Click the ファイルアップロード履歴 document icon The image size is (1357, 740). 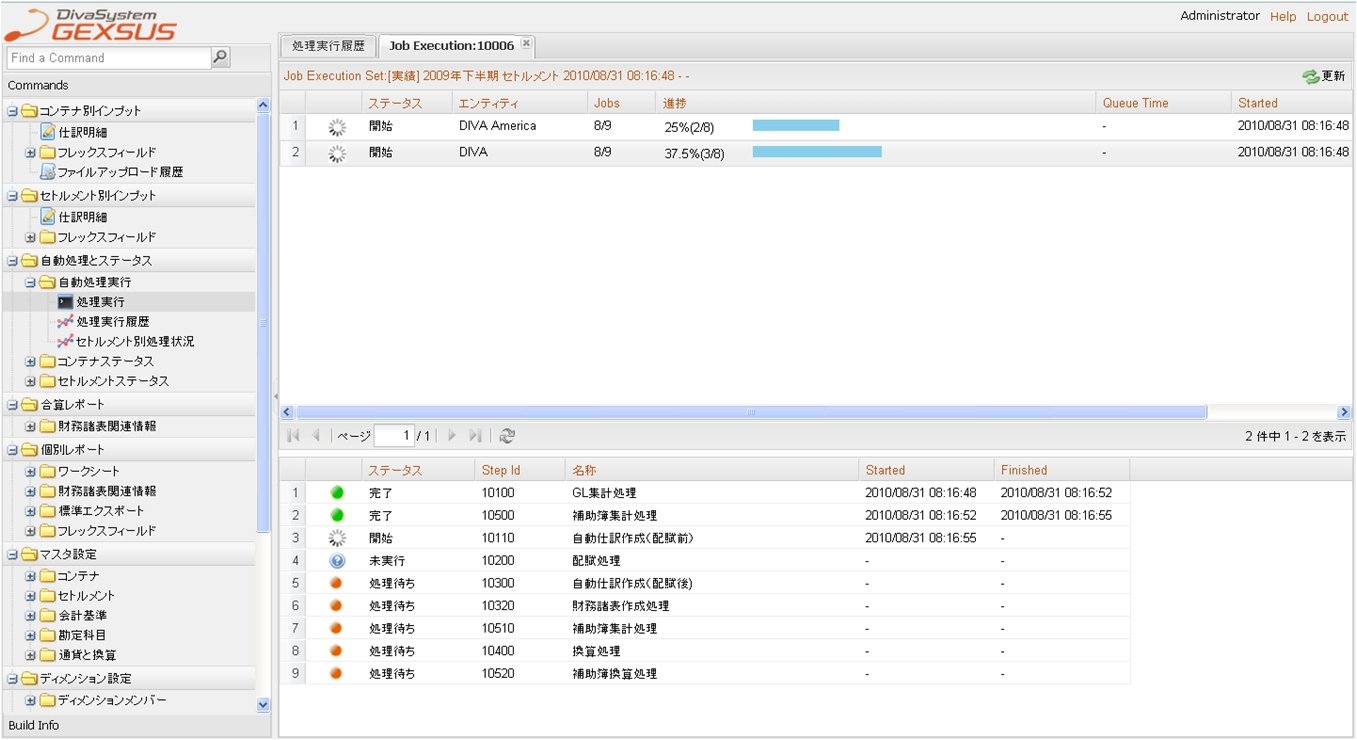pyautogui.click(x=48, y=171)
